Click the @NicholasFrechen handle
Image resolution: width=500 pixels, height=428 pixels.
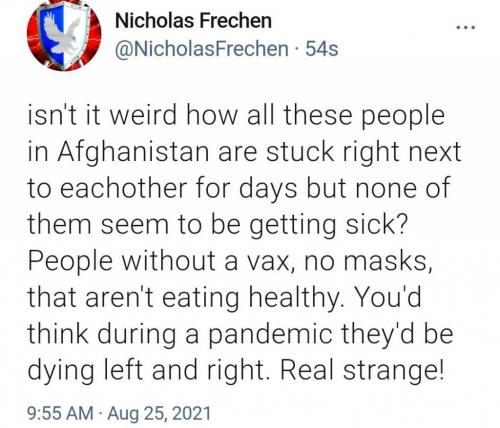[202, 49]
